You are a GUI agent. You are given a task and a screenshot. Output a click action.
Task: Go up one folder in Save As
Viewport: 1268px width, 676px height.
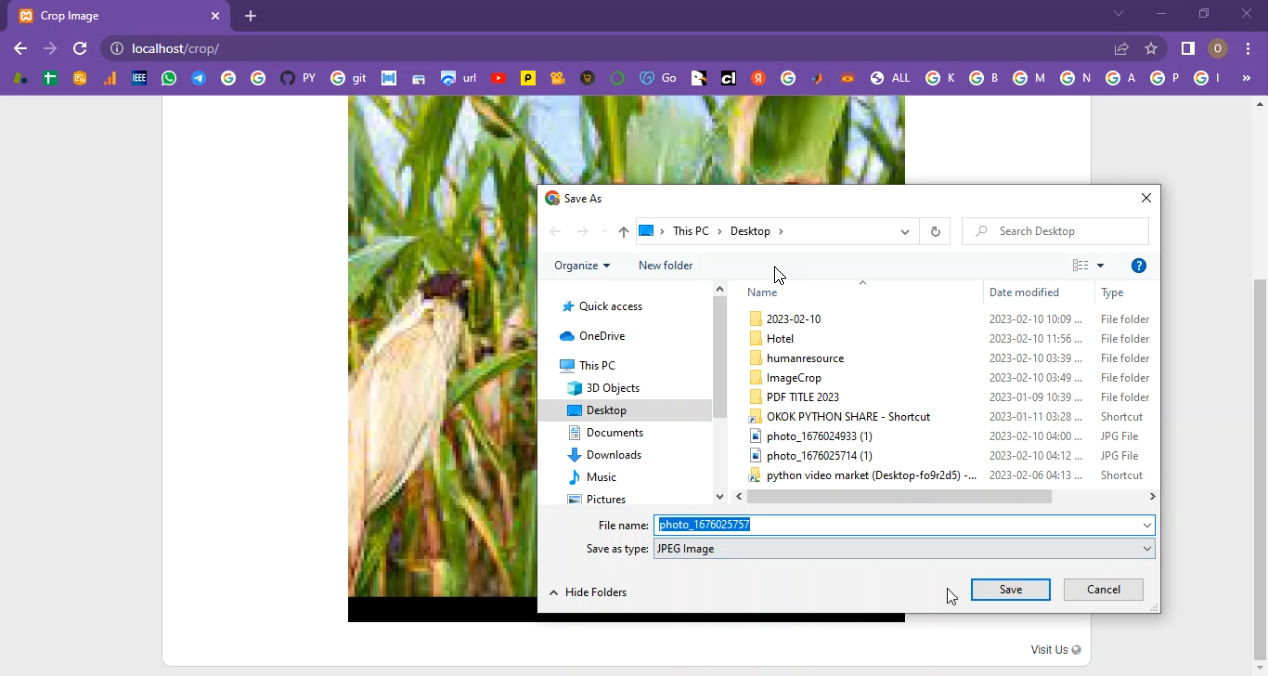point(623,231)
